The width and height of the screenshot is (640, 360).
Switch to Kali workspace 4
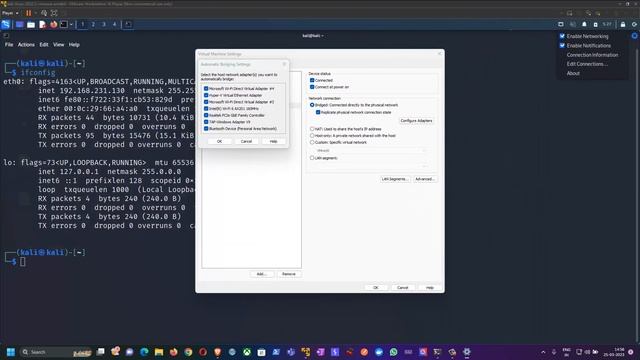(x=114, y=24)
